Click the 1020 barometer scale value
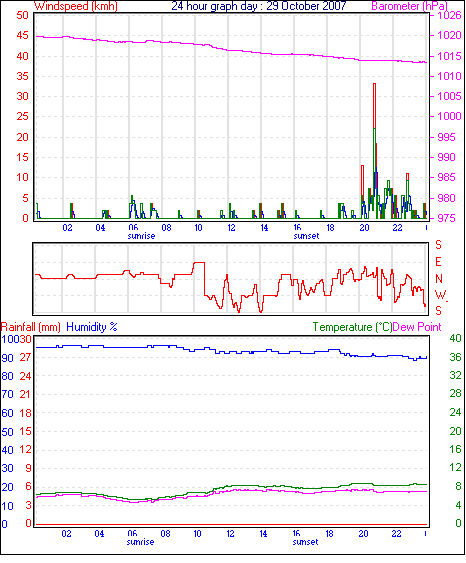The image size is (466, 563). click(x=449, y=35)
